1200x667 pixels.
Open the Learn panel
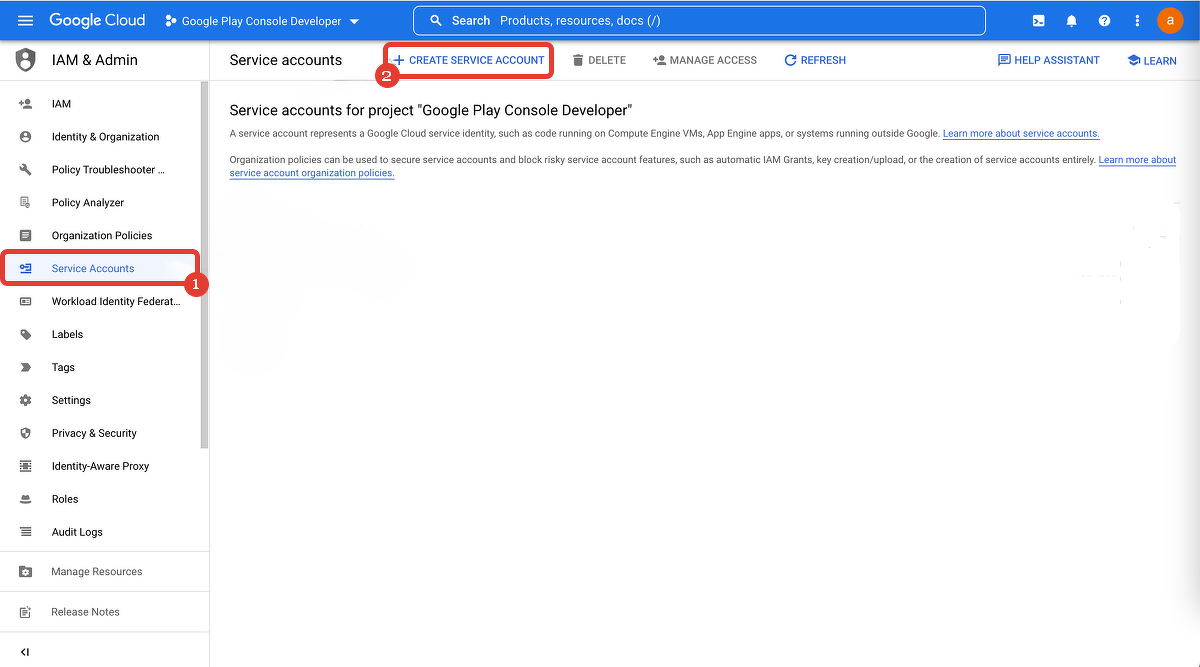[1152, 60]
